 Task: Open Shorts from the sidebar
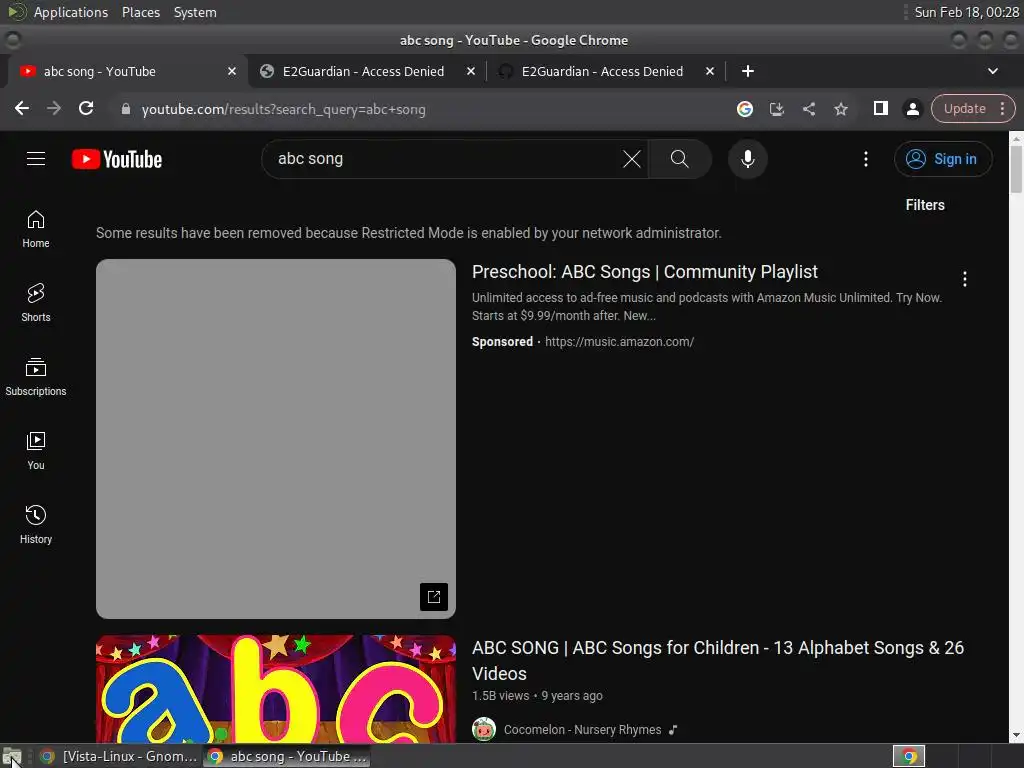(36, 303)
